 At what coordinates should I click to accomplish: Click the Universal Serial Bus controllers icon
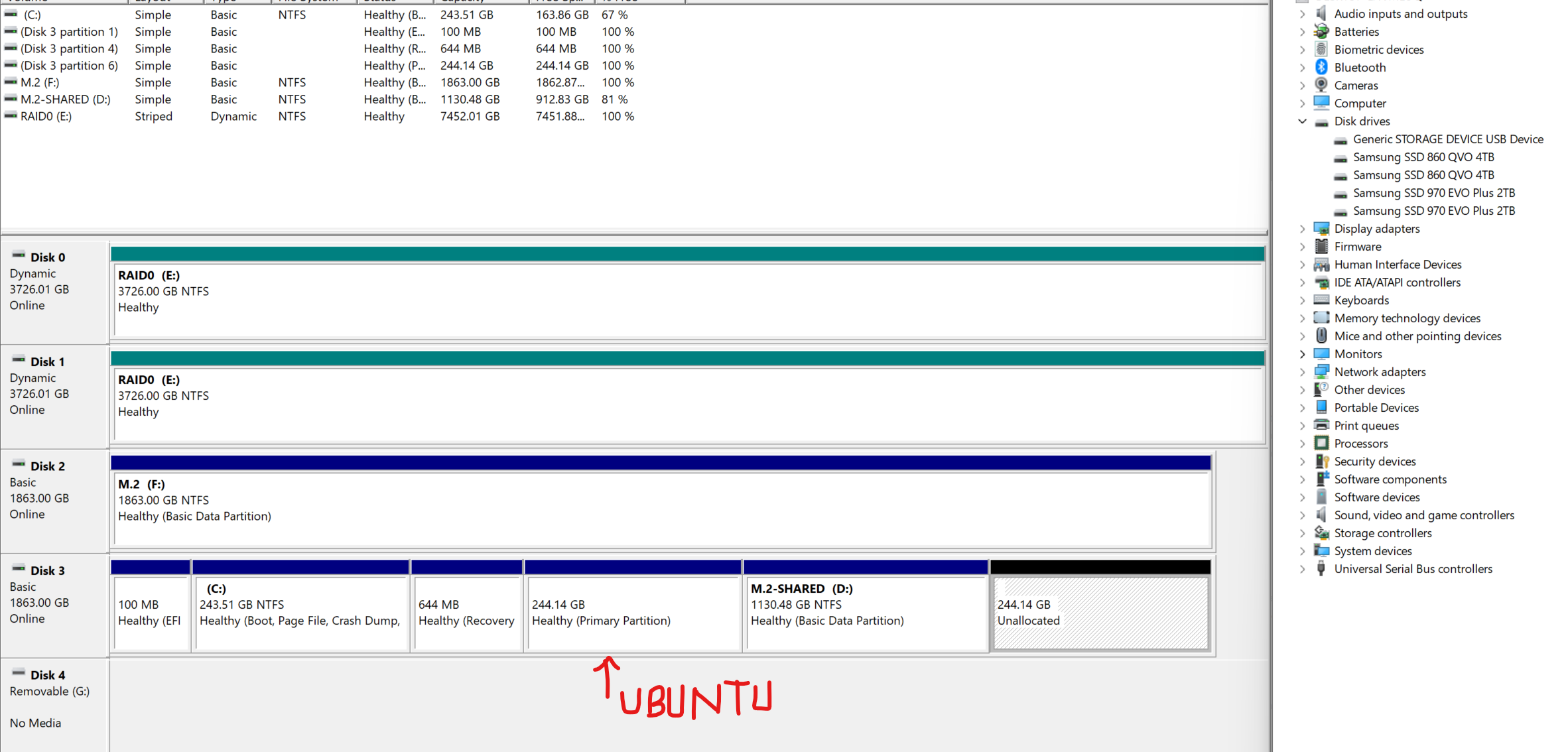click(x=1321, y=568)
